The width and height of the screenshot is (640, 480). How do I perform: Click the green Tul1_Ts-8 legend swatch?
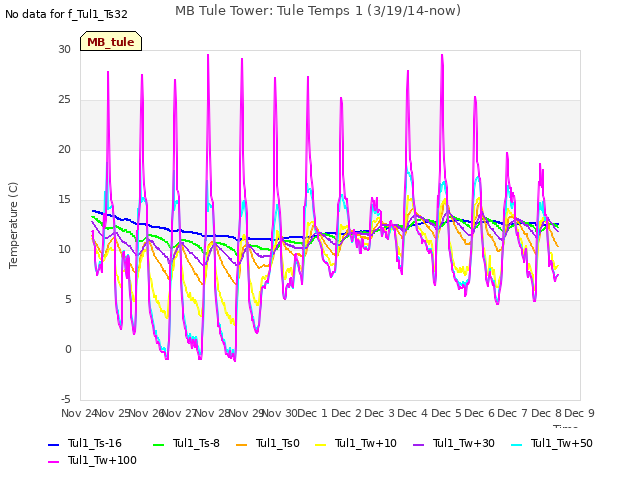coord(158,444)
